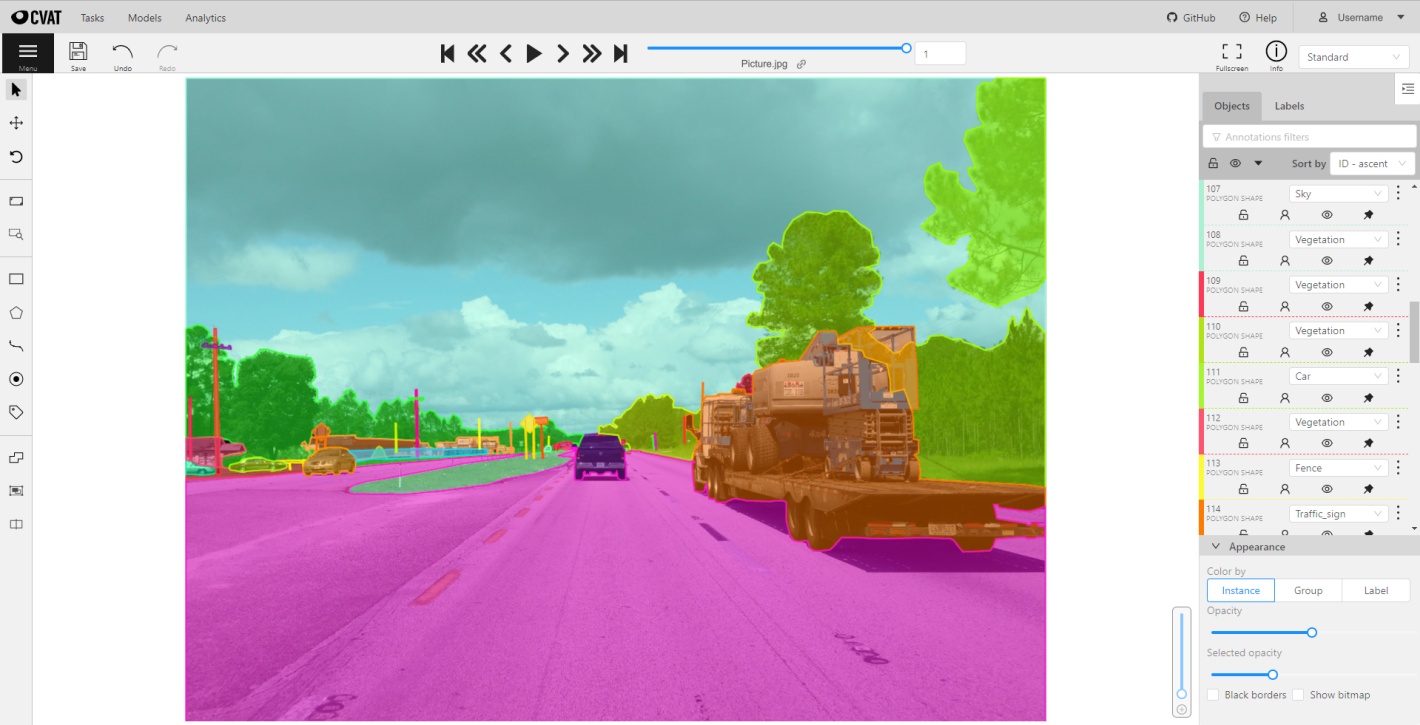The width and height of the screenshot is (1420, 725).
Task: Select the Draw polyline tool
Action: 15,345
